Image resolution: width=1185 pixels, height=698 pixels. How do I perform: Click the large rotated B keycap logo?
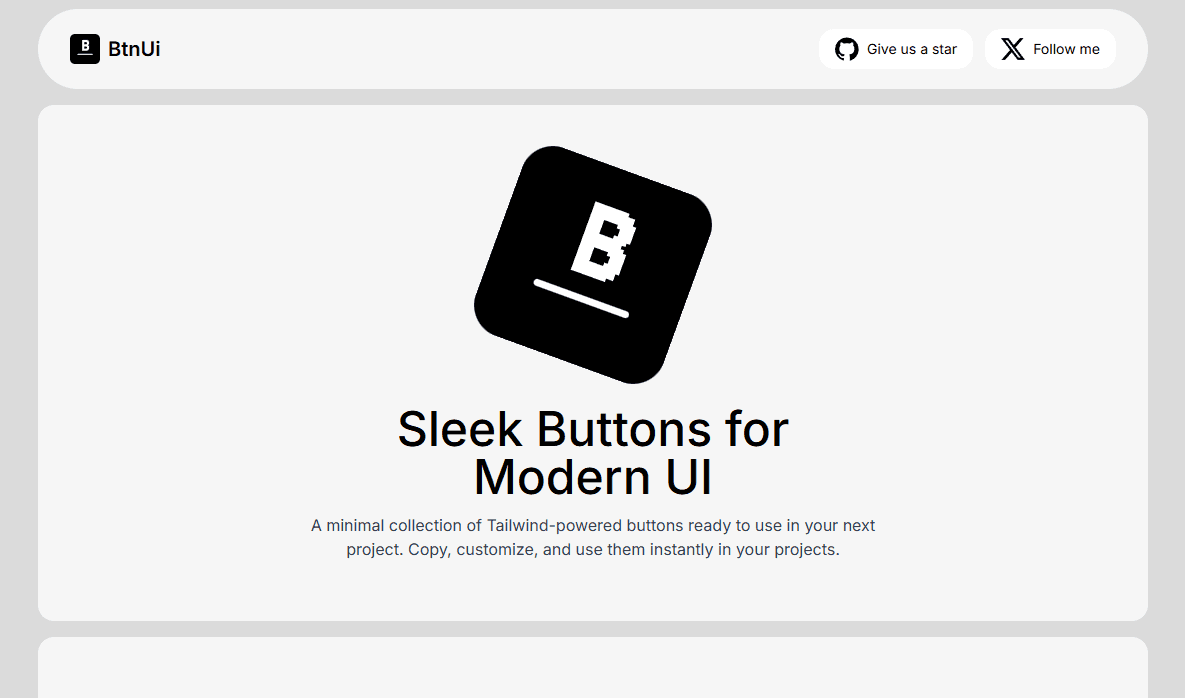(x=594, y=264)
